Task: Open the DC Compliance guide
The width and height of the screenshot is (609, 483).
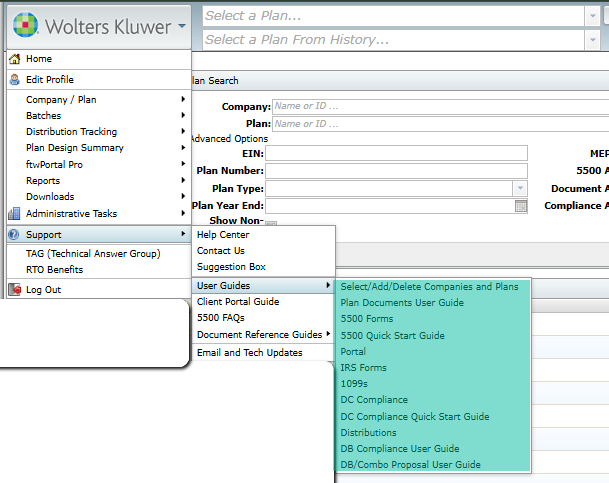Action: click(x=433, y=400)
